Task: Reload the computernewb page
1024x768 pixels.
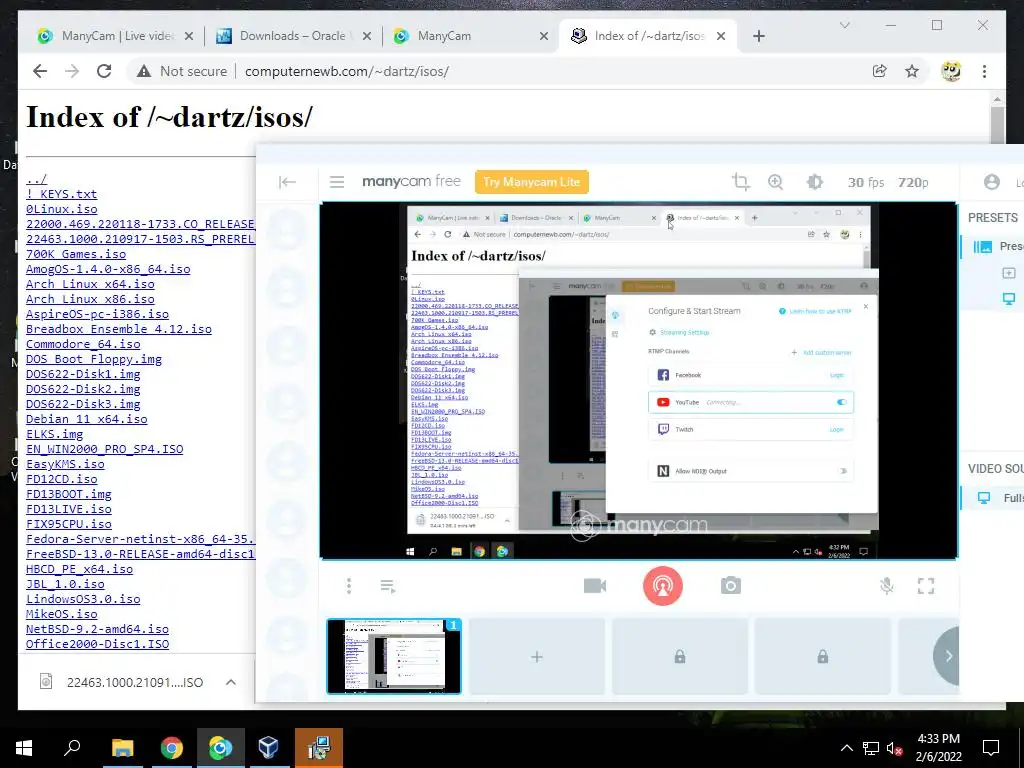Action: click(104, 71)
